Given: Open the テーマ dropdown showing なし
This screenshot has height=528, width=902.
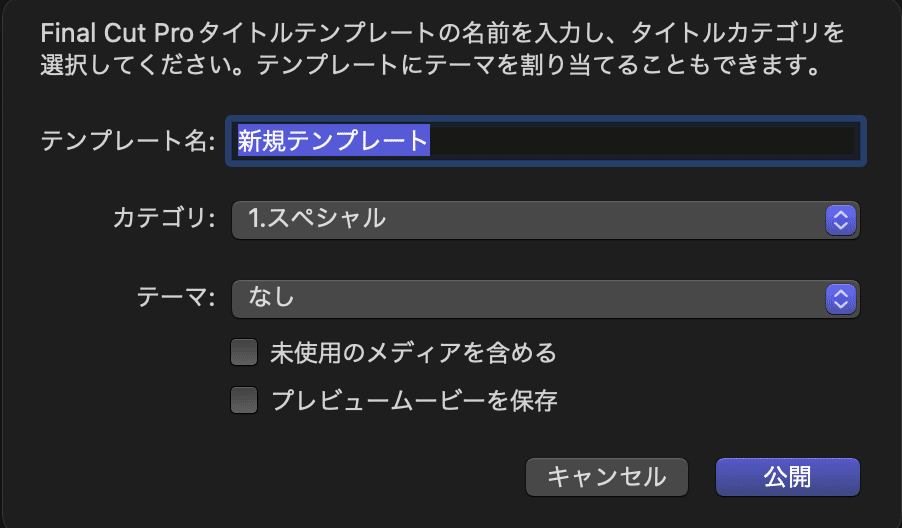Looking at the screenshot, I should (528, 297).
